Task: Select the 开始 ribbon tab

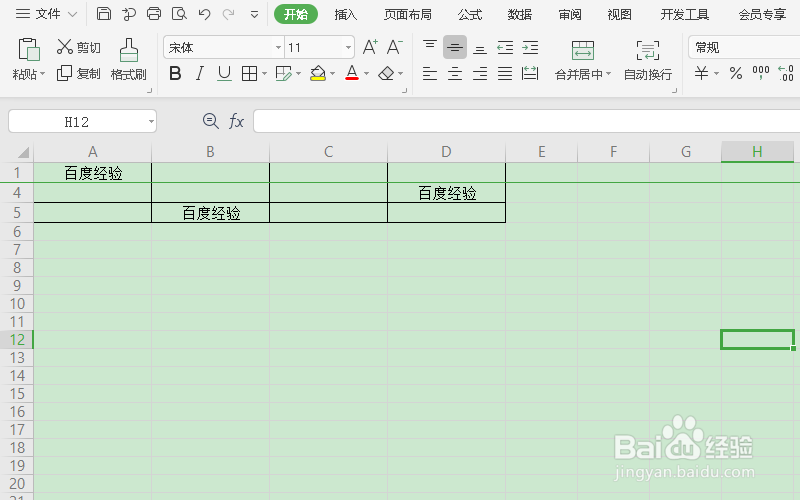Action: (x=296, y=14)
